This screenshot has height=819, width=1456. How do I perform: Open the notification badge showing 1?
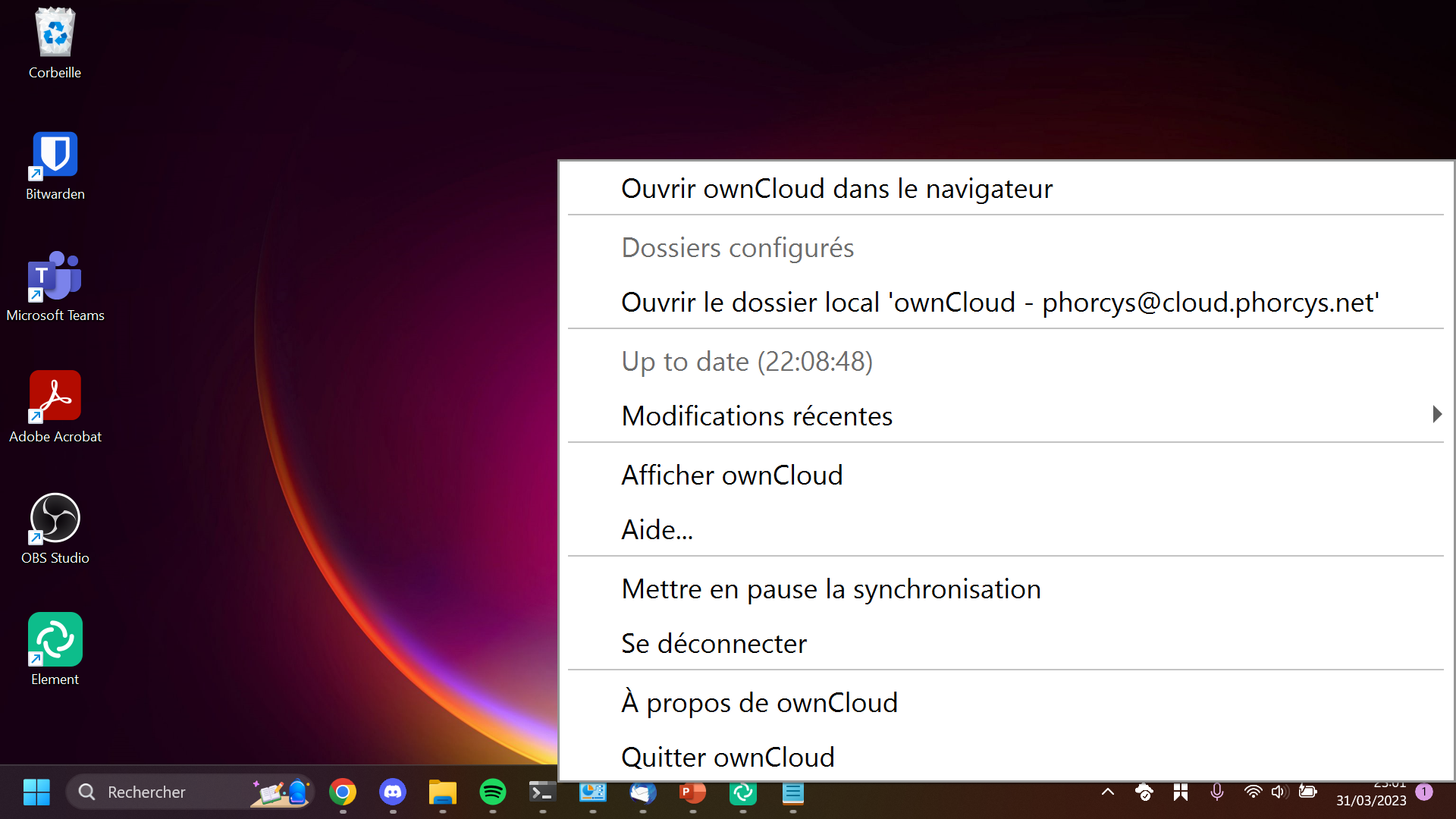point(1425,792)
